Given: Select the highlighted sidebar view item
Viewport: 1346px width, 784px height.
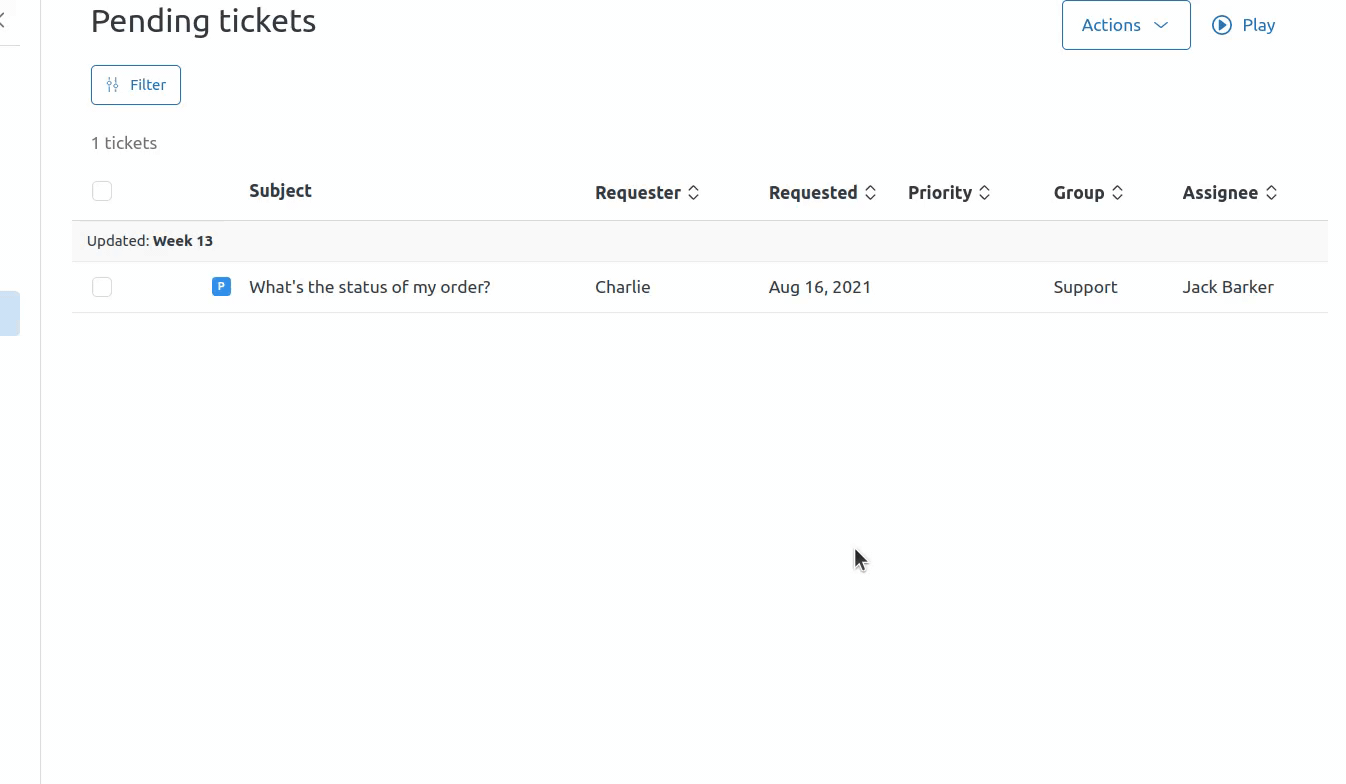Looking at the screenshot, I should 9,313.
